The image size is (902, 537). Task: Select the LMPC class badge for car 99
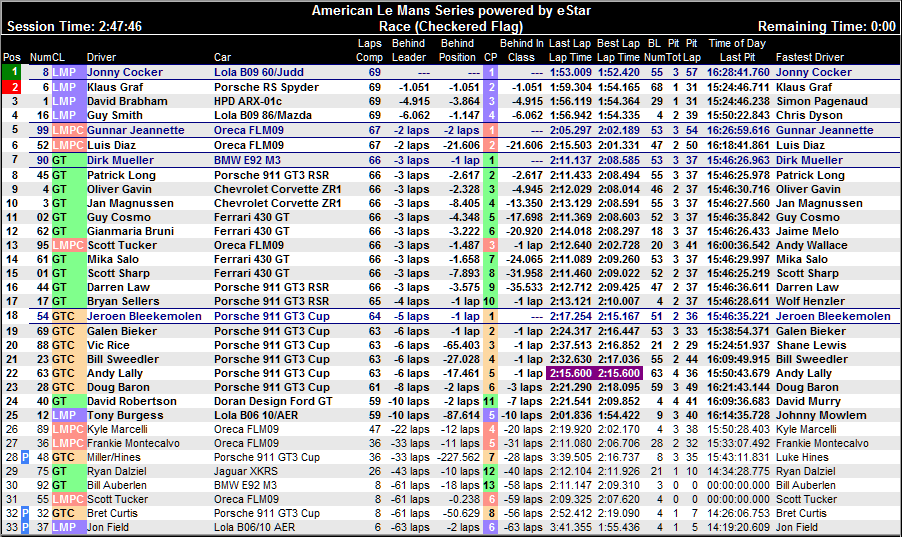[x=64, y=130]
